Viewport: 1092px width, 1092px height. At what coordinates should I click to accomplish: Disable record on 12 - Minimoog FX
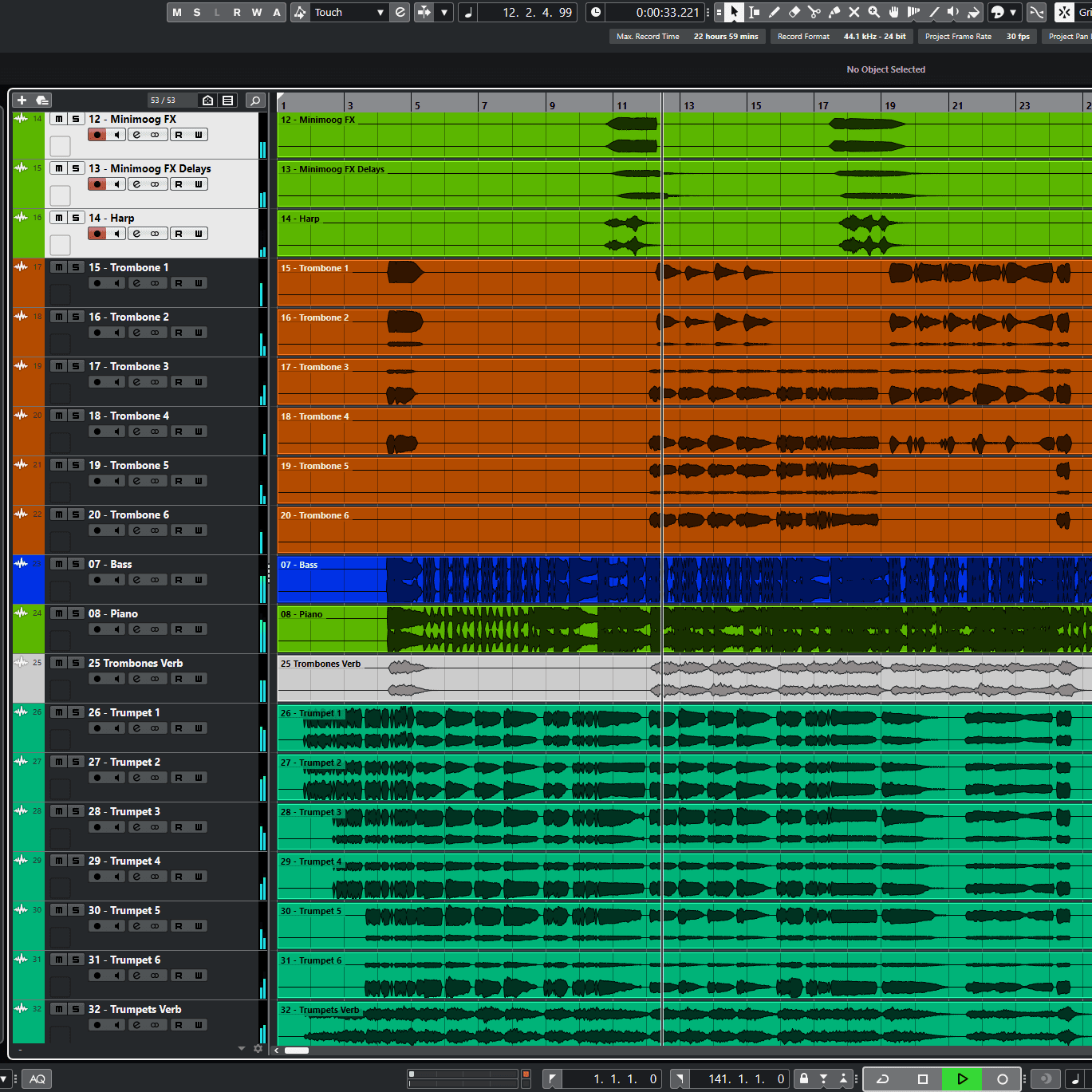tap(97, 135)
